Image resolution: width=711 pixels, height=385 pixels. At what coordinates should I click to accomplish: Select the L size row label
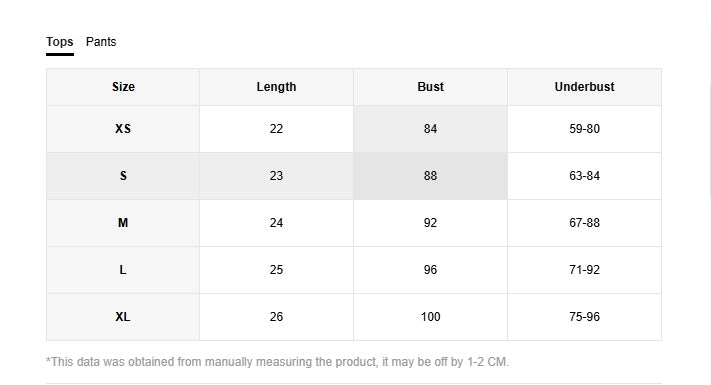pyautogui.click(x=123, y=270)
